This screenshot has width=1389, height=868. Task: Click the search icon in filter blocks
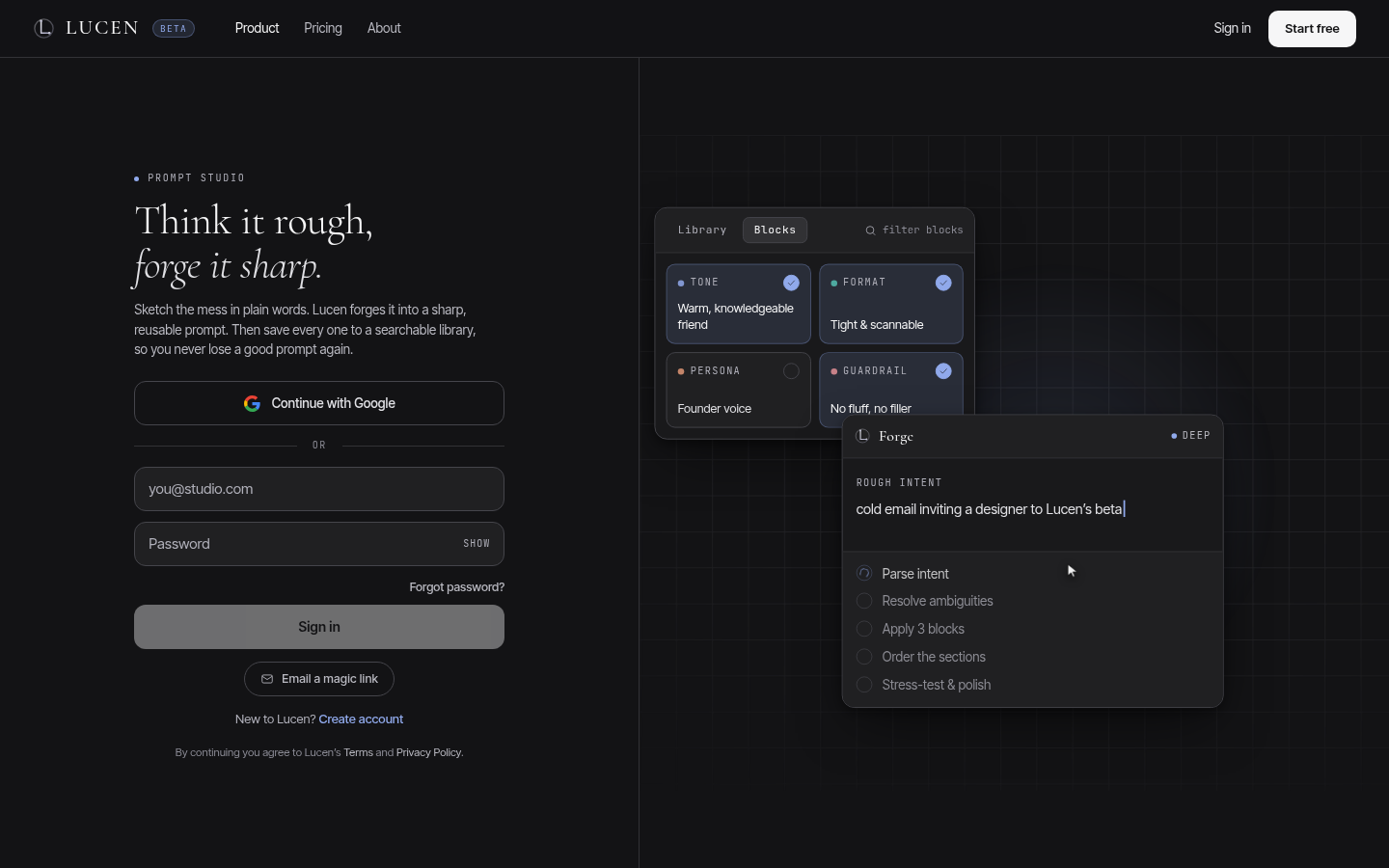tap(870, 231)
